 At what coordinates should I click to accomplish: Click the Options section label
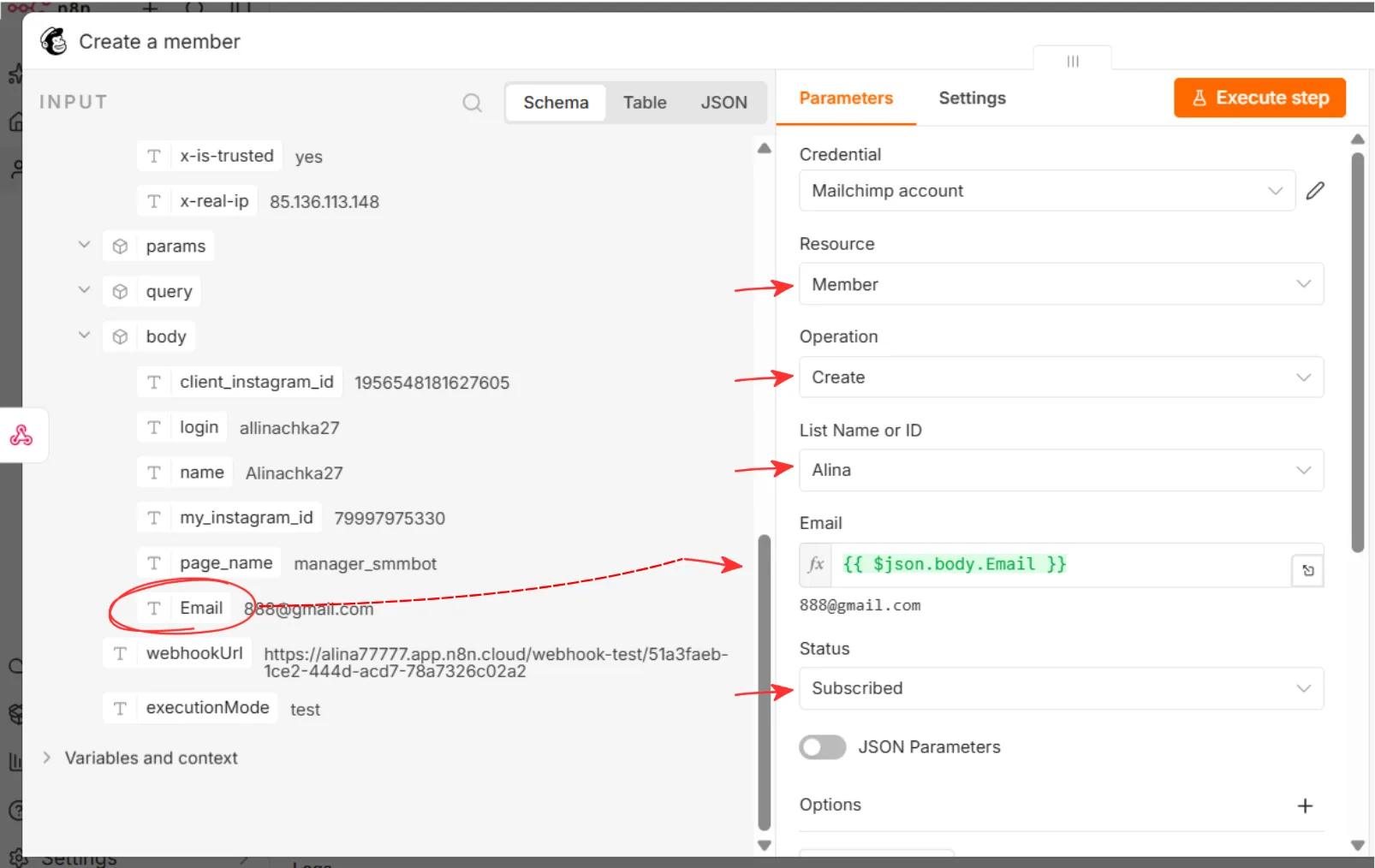[830, 805]
